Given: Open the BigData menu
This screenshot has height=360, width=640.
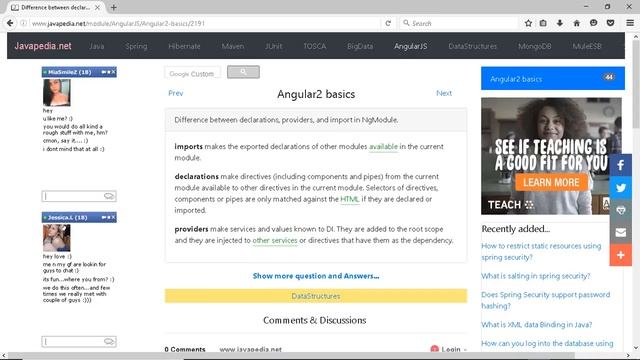Looking at the screenshot, I should pos(360,46).
